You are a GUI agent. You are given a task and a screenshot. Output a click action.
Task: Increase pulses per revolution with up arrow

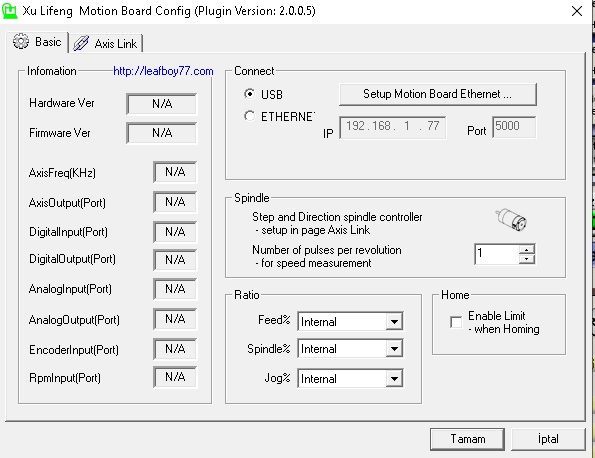pos(526,249)
